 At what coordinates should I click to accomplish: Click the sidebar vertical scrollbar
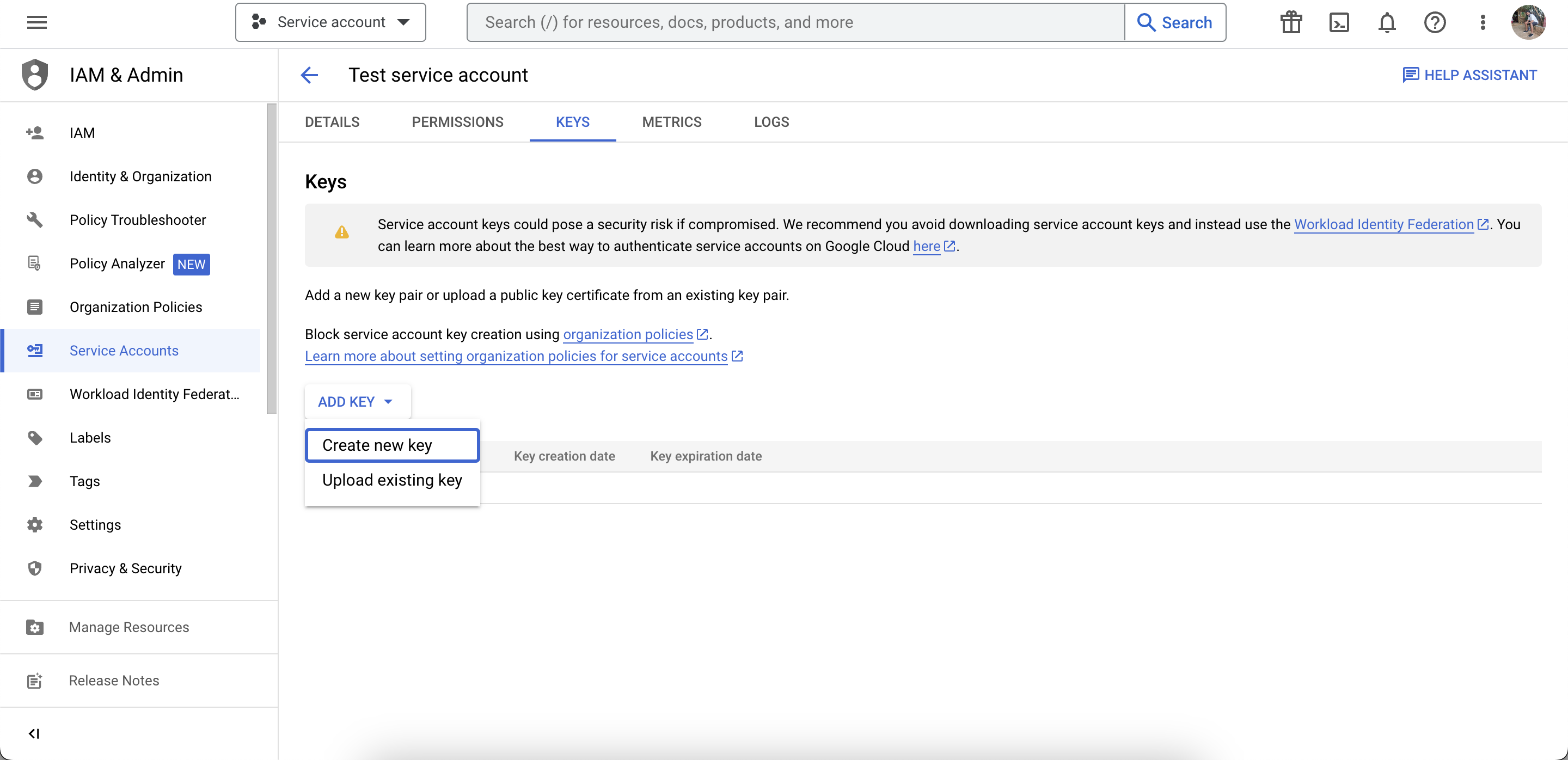272,259
